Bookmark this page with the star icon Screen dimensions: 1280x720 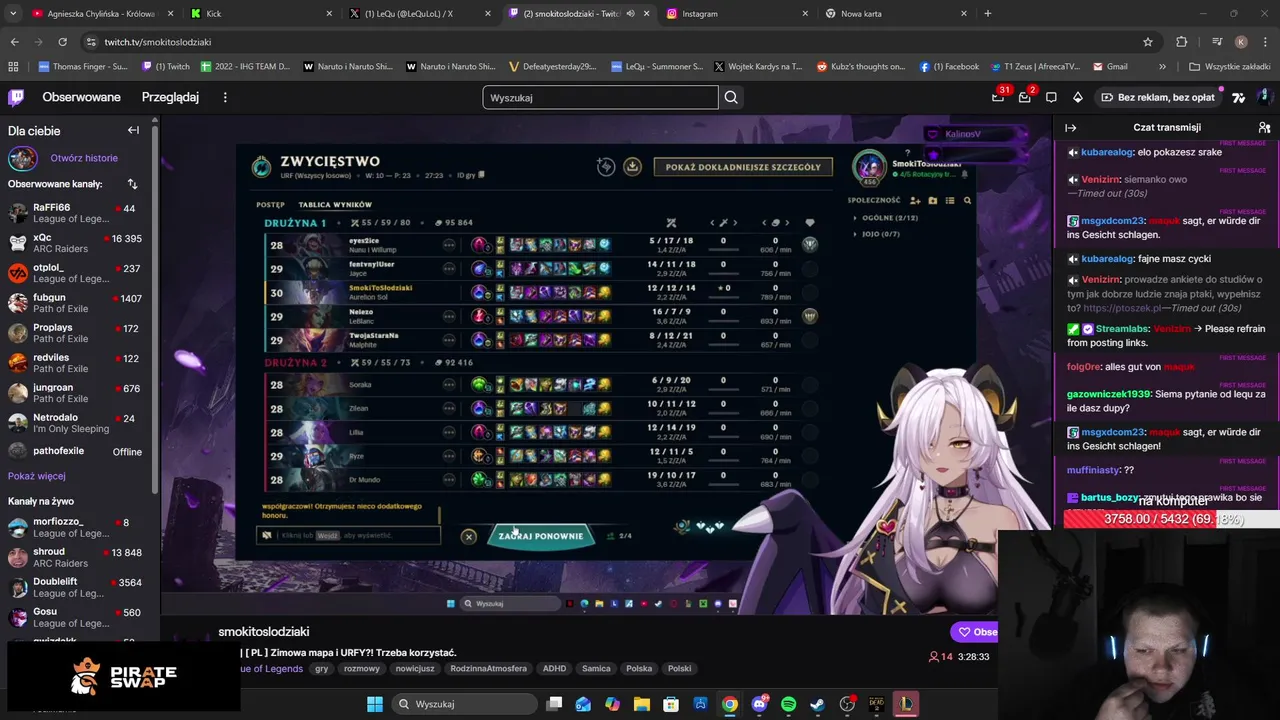(x=1148, y=42)
